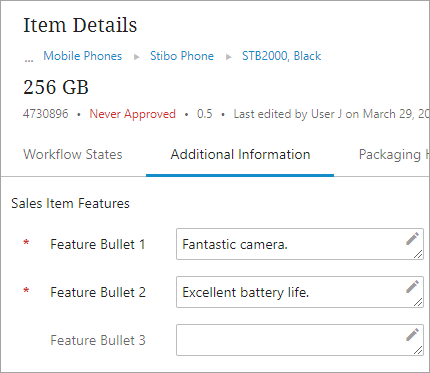This screenshot has height=373, width=430.
Task: Open the Packaging tab
Action: coord(394,155)
